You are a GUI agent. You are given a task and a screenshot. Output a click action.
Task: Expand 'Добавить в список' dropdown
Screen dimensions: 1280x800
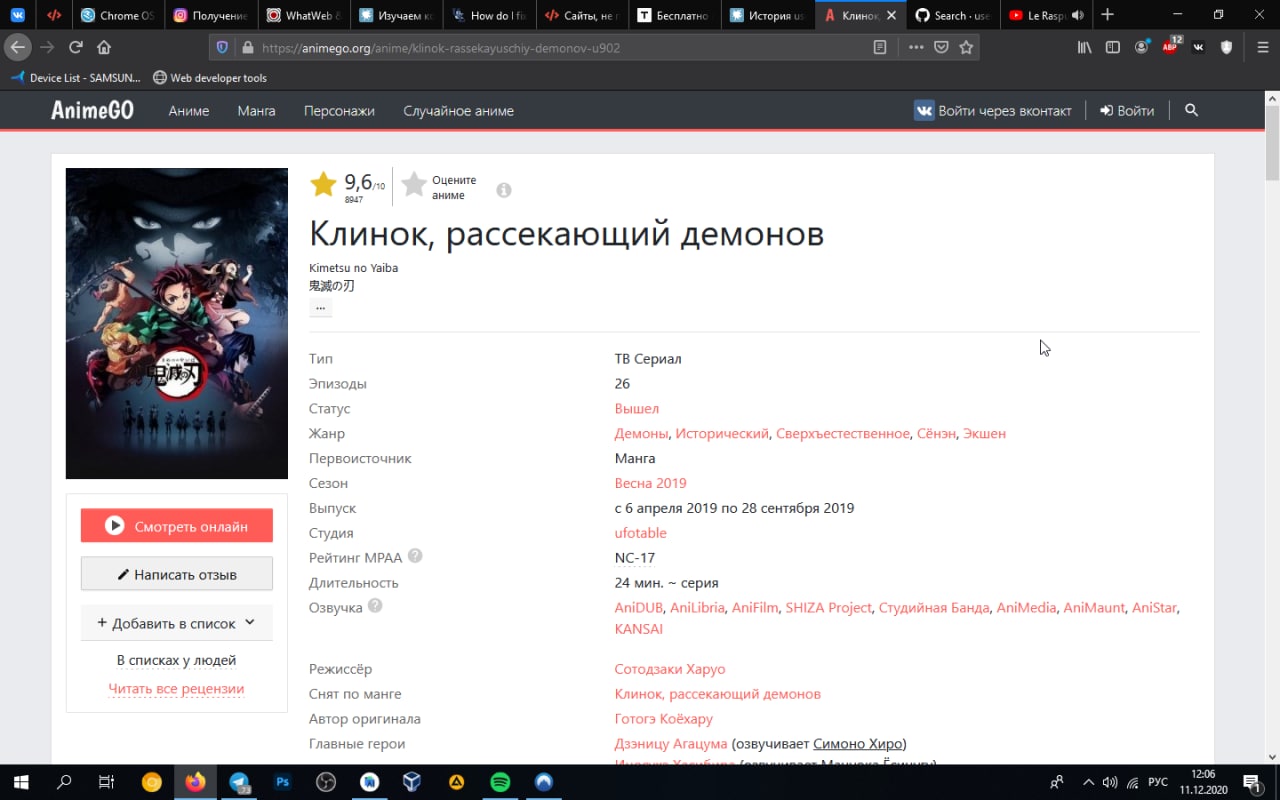(x=177, y=623)
